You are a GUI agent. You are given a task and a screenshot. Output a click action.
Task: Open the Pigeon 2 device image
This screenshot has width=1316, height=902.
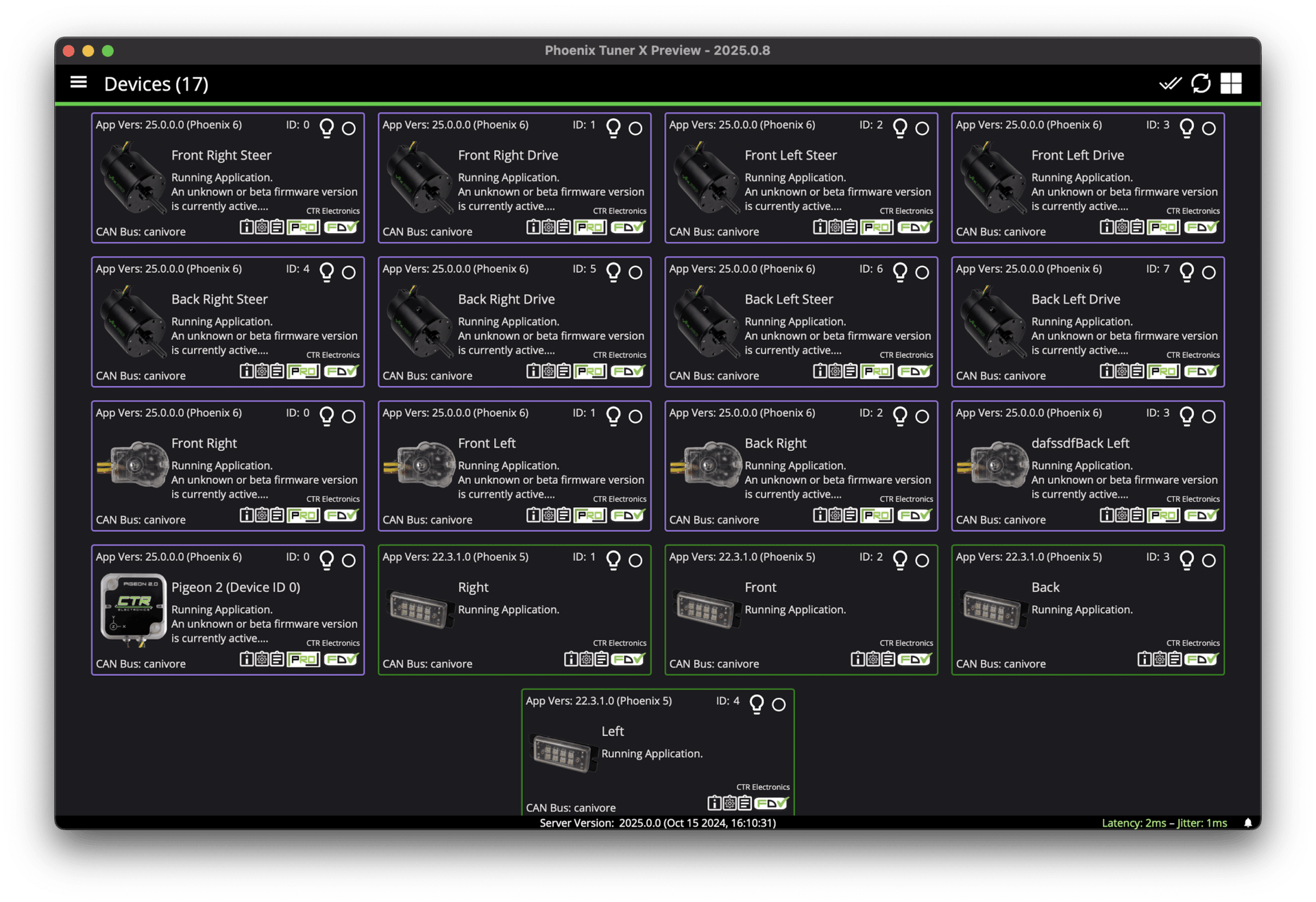point(133,609)
